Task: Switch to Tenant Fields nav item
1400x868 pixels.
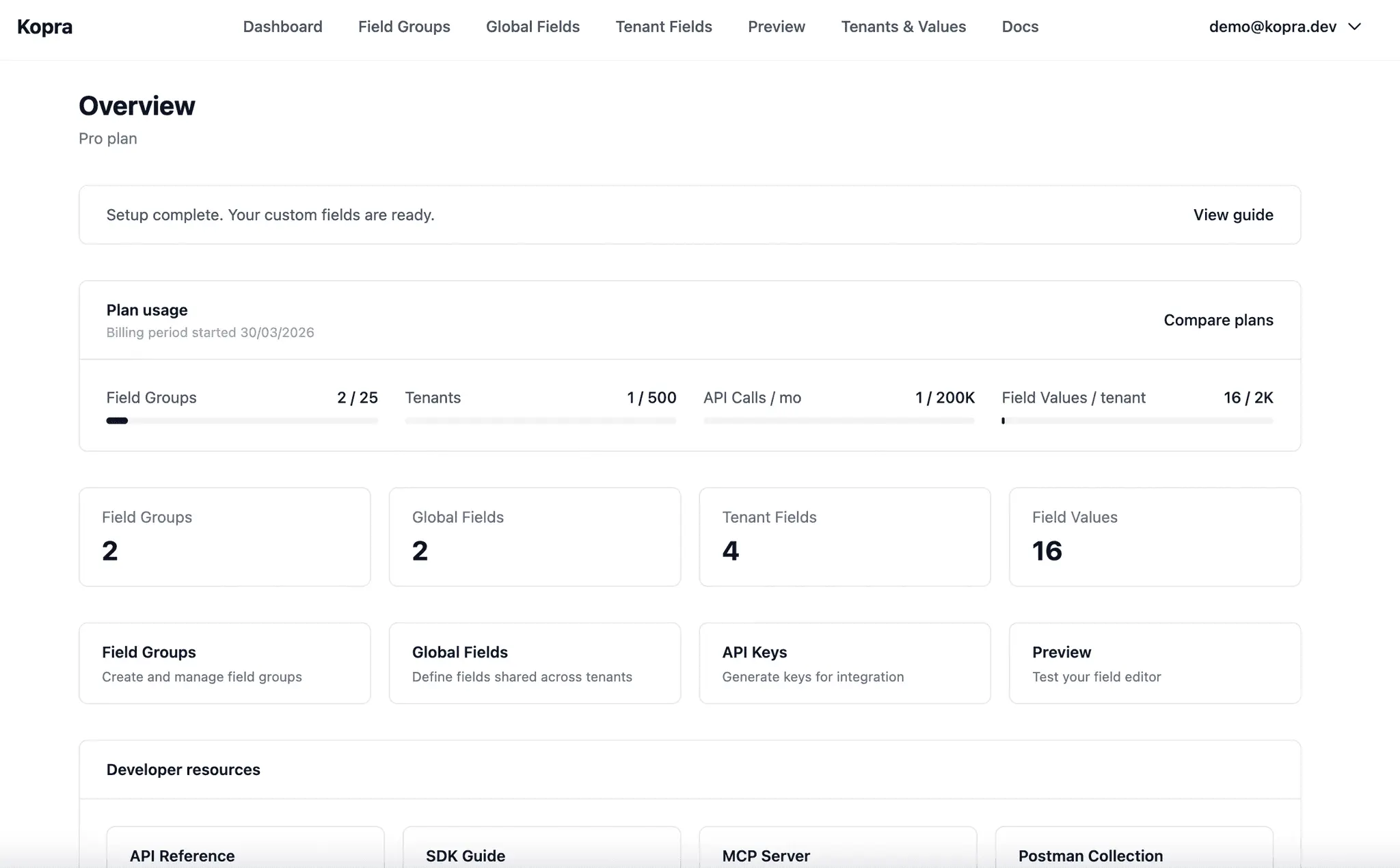Action: (x=664, y=27)
